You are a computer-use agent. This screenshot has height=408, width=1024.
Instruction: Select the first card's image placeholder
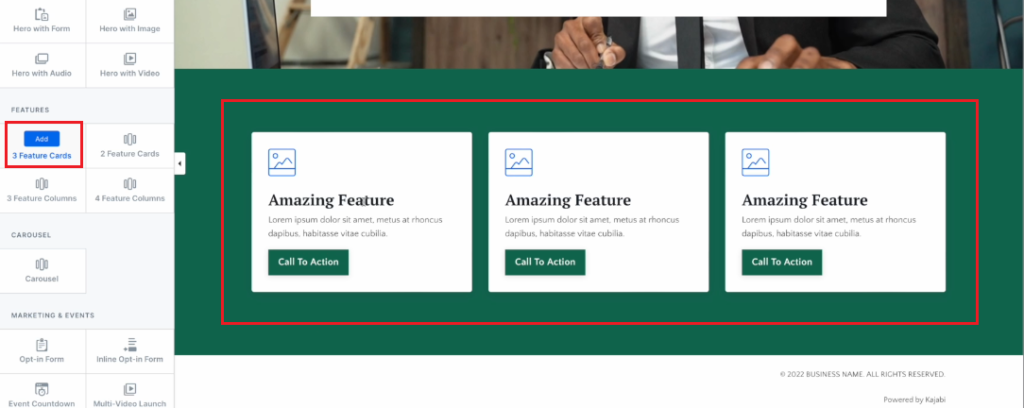point(282,162)
